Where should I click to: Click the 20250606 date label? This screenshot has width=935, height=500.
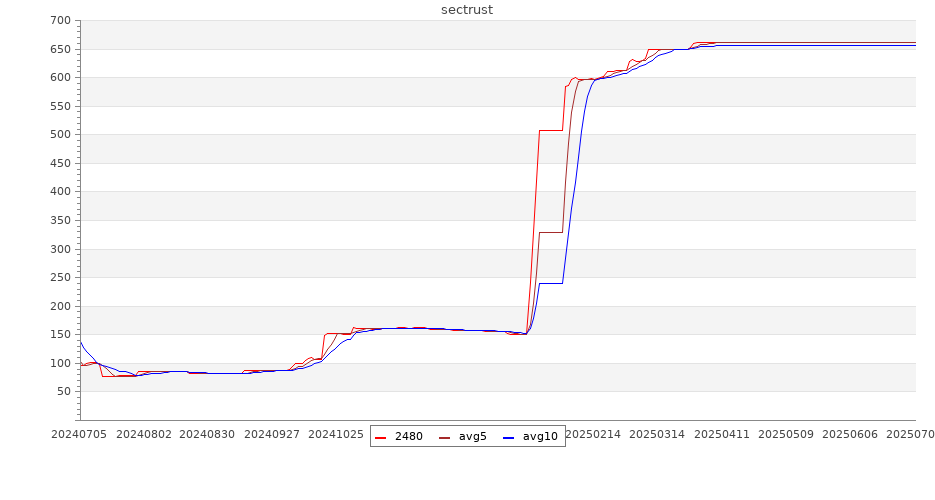(x=850, y=434)
